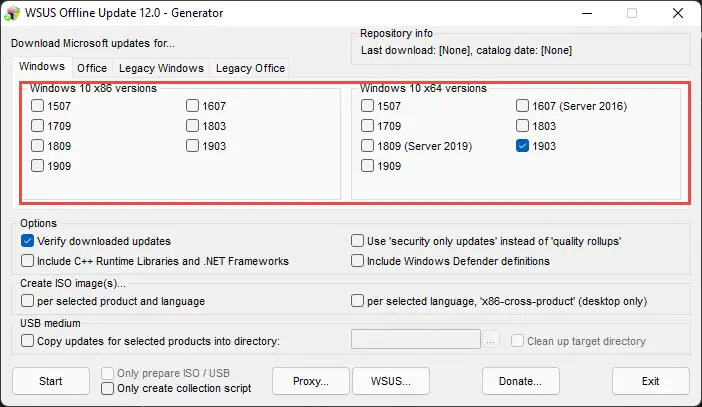Select the Legacy Office tab
The width and height of the screenshot is (702, 407).
[x=250, y=68]
